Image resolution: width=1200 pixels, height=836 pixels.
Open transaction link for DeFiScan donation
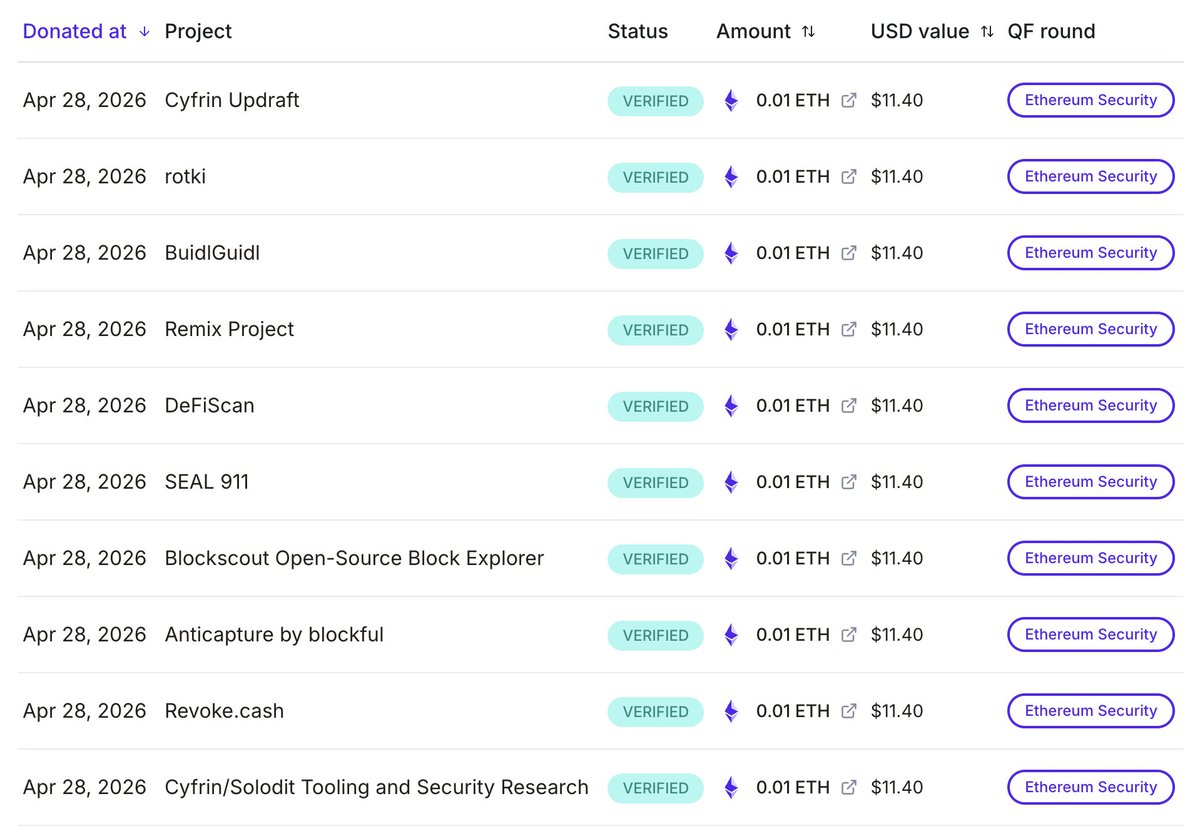[x=849, y=406]
